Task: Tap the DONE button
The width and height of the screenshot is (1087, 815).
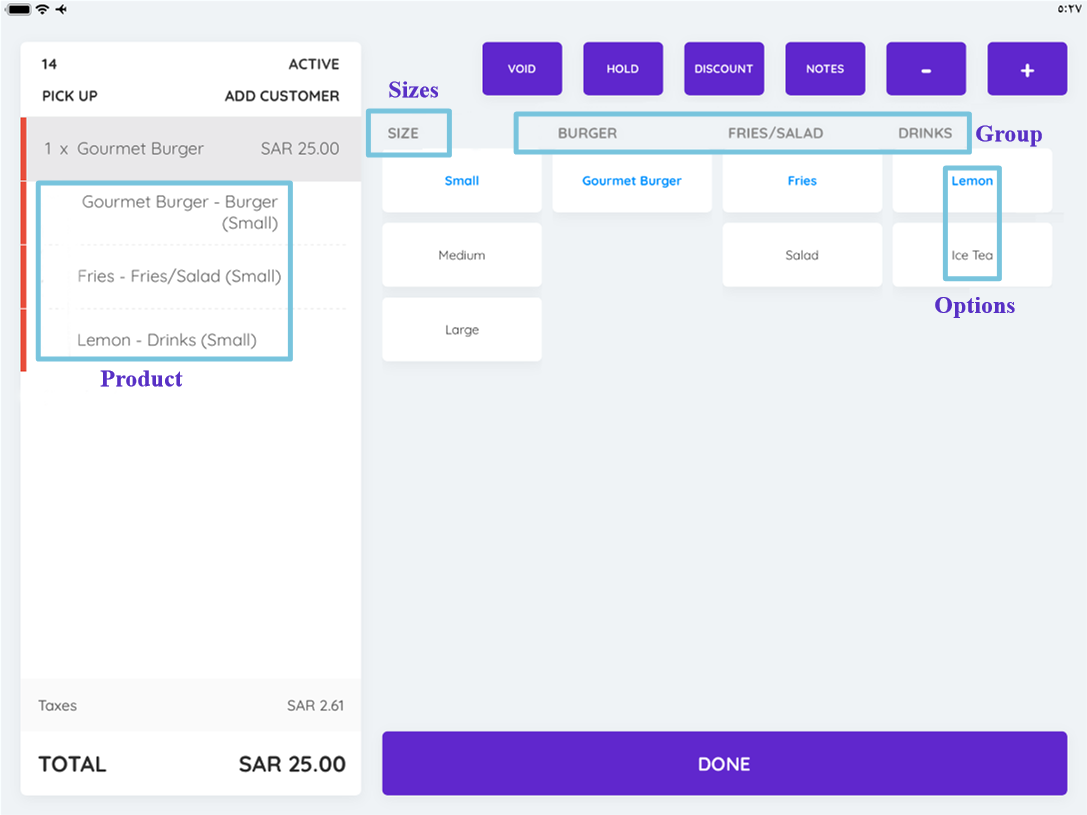Action: click(724, 764)
